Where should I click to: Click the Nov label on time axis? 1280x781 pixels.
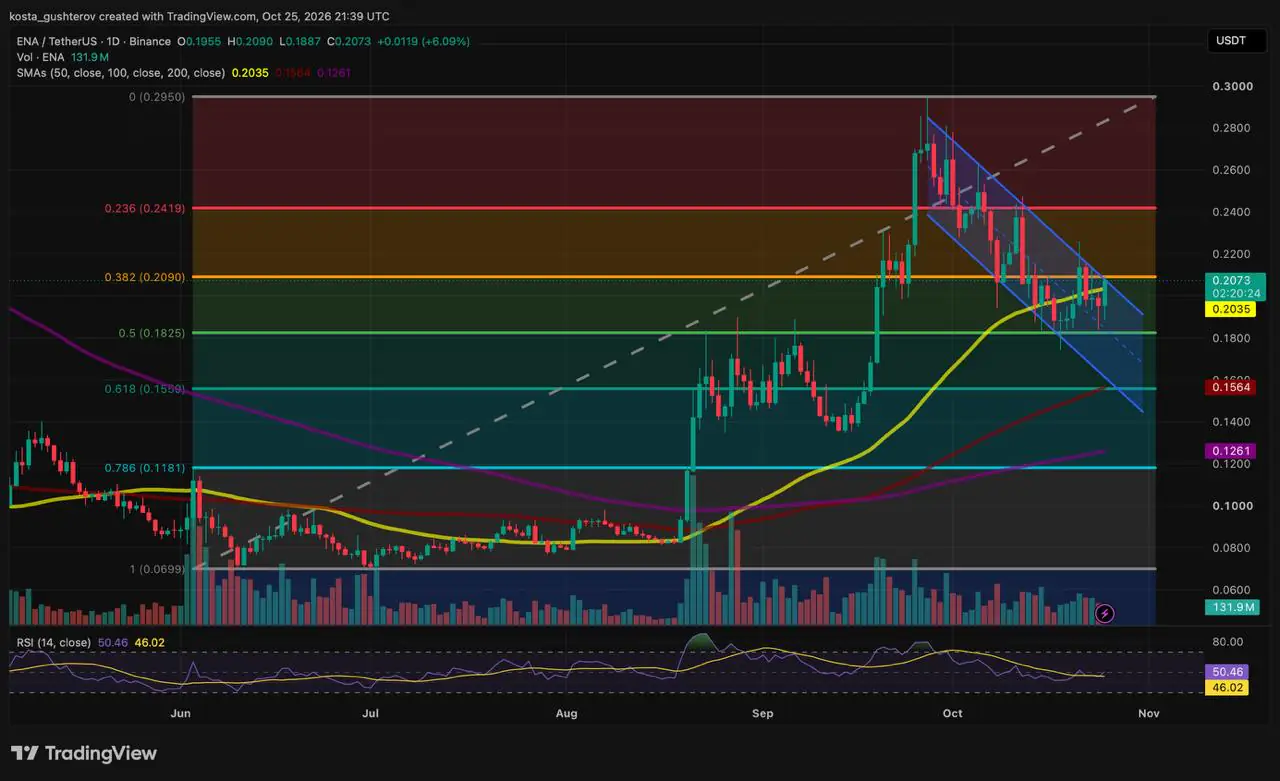[1148, 713]
